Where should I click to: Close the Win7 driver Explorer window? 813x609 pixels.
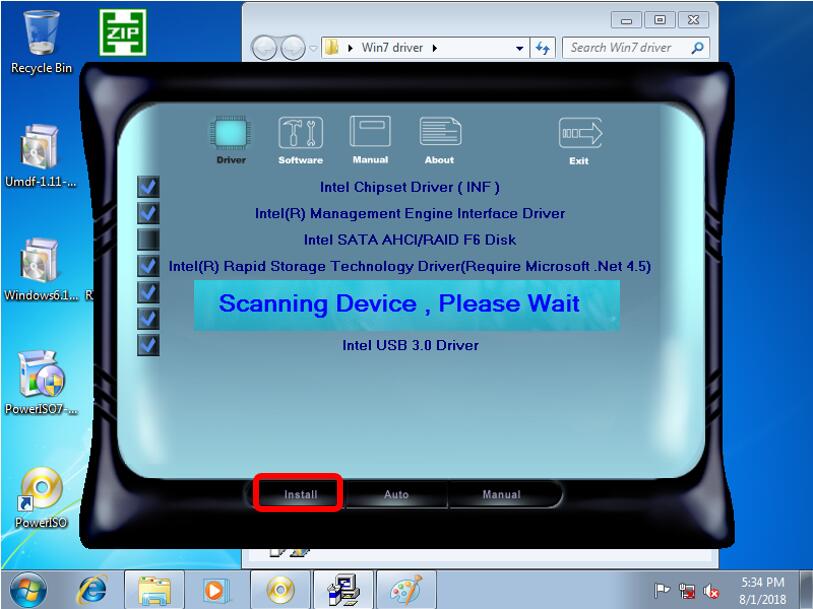pos(693,20)
